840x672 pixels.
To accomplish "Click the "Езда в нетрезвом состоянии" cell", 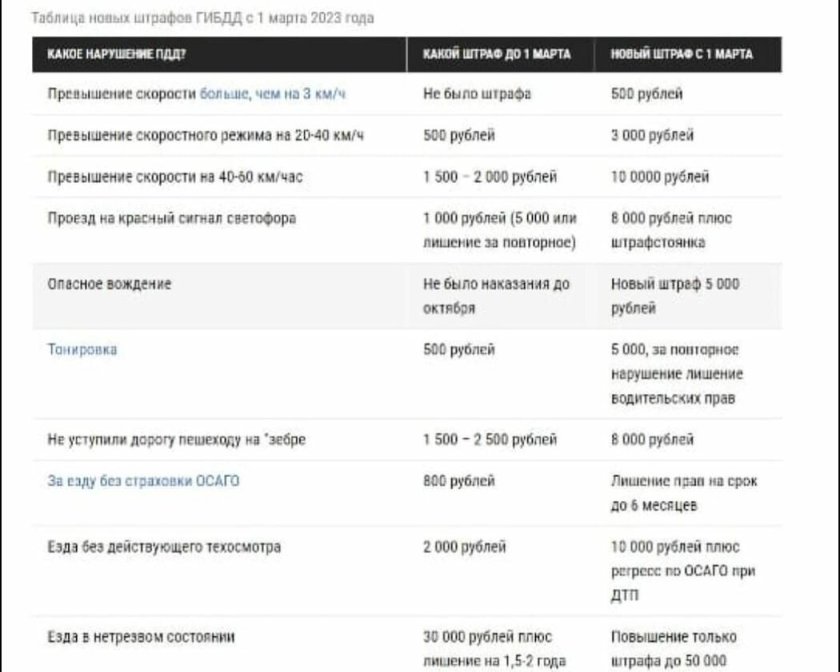I will point(141,636).
